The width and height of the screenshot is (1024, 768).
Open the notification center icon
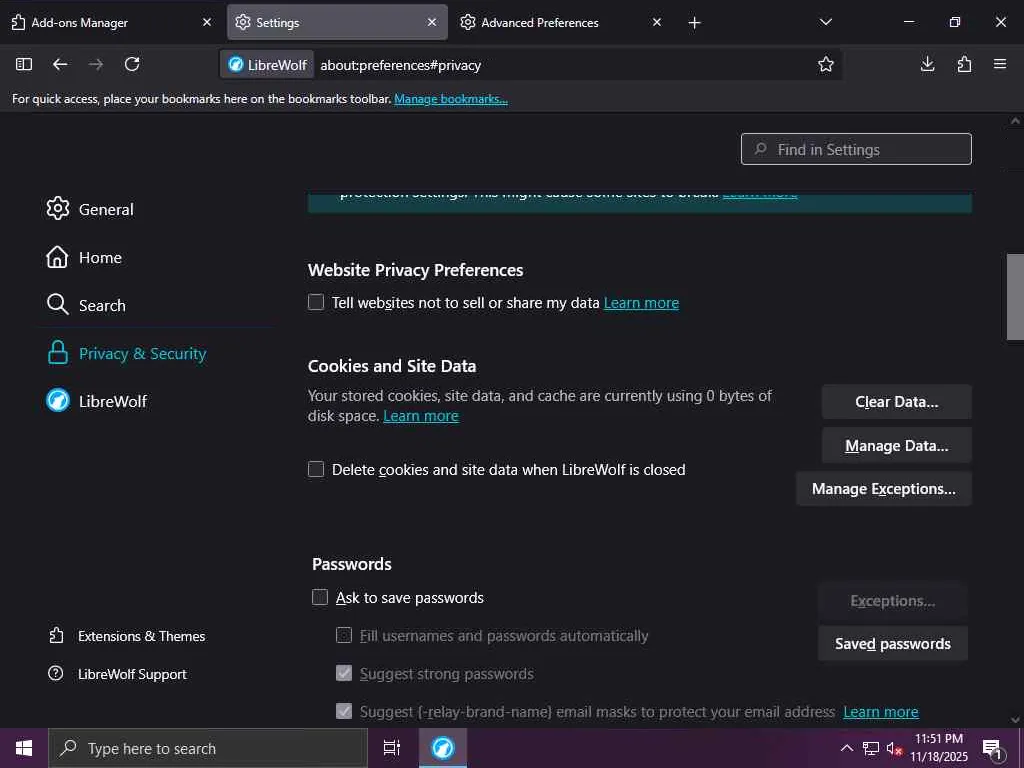[x=993, y=749]
